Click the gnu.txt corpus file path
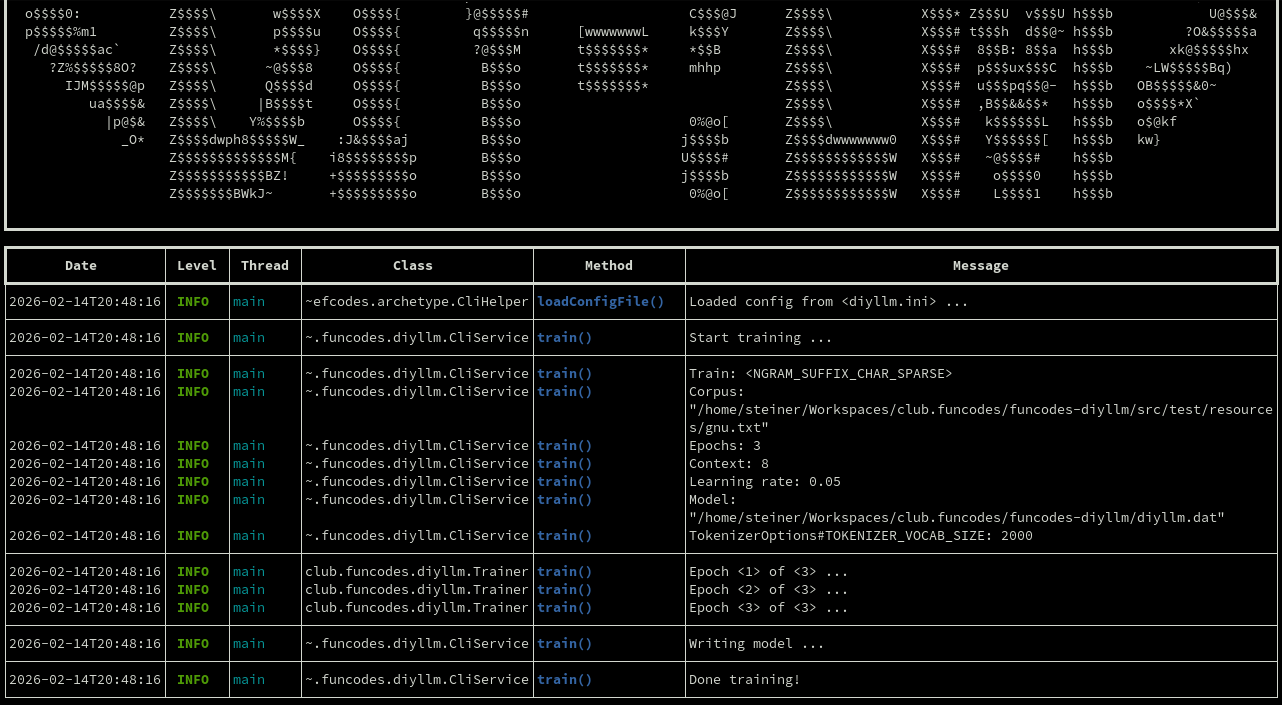The width and height of the screenshot is (1282, 705). click(980, 418)
